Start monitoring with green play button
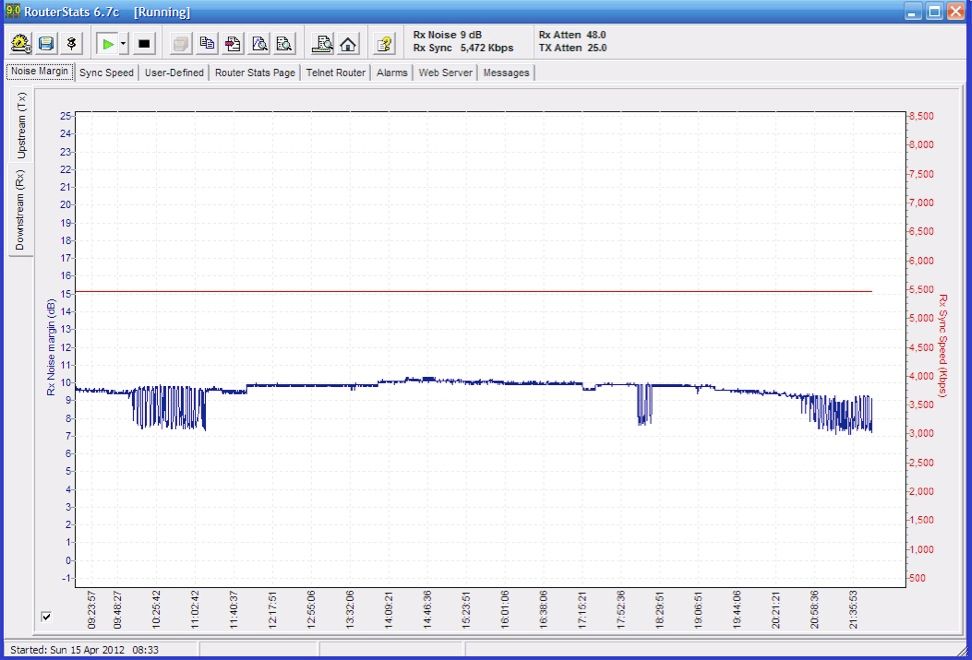Screen dimensions: 972x660 [108, 43]
